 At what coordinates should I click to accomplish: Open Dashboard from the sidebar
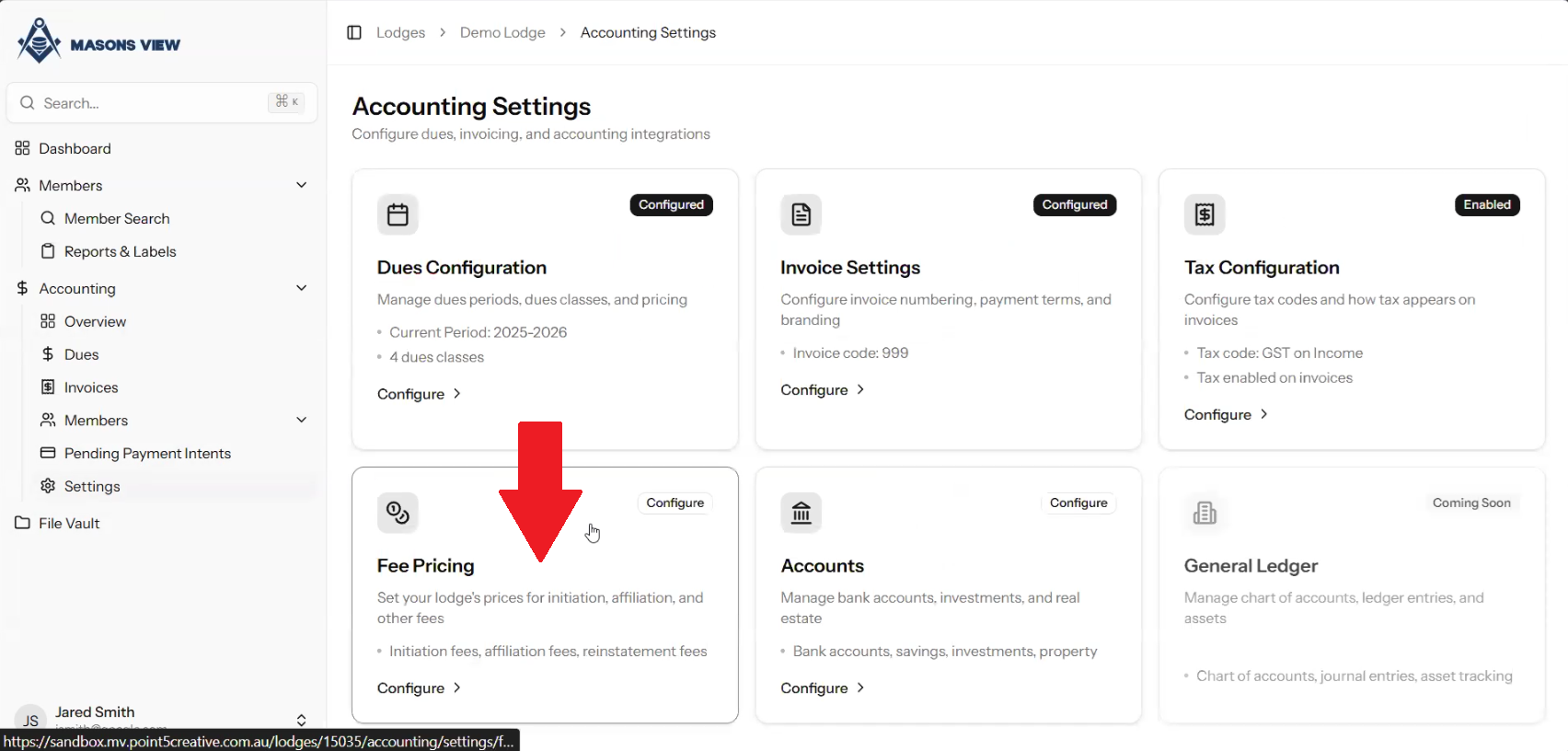click(75, 148)
